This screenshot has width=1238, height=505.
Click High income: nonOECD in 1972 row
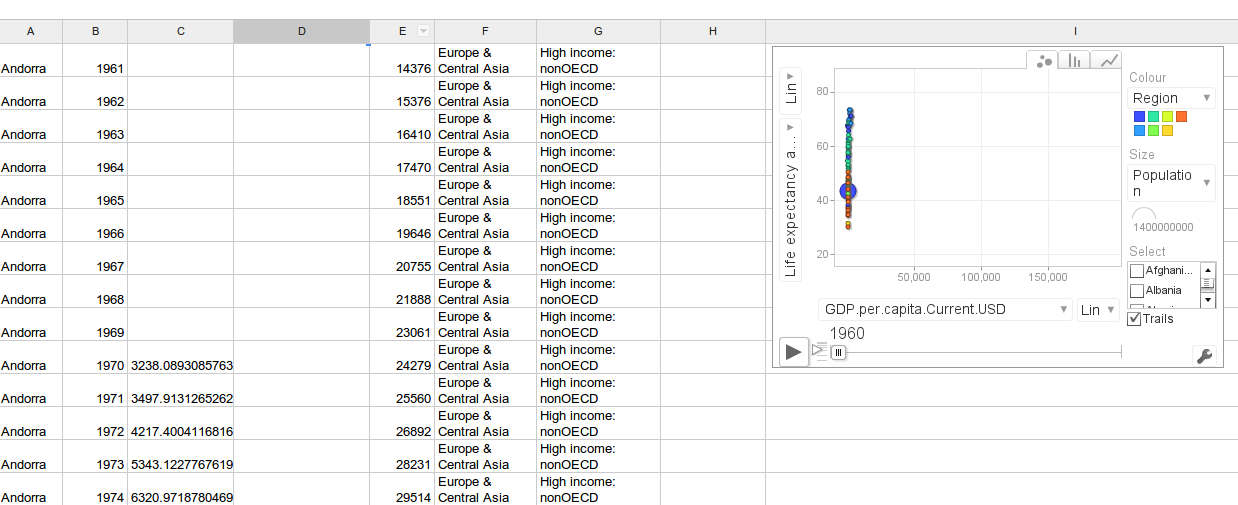(598, 424)
